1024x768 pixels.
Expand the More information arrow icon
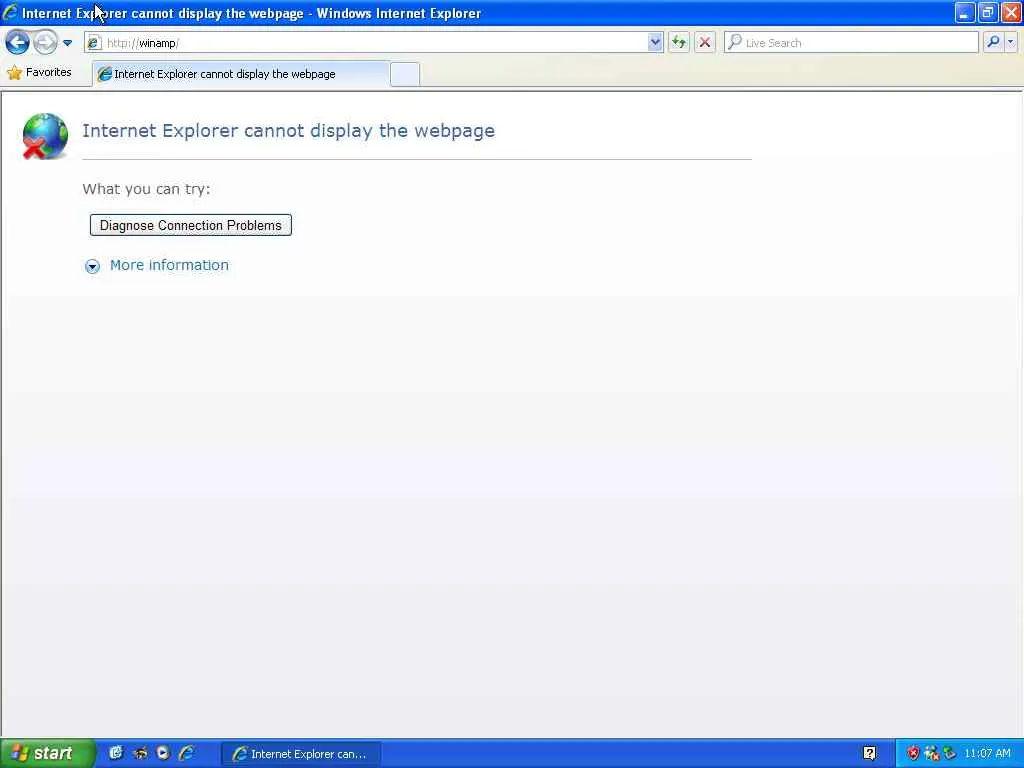click(92, 266)
